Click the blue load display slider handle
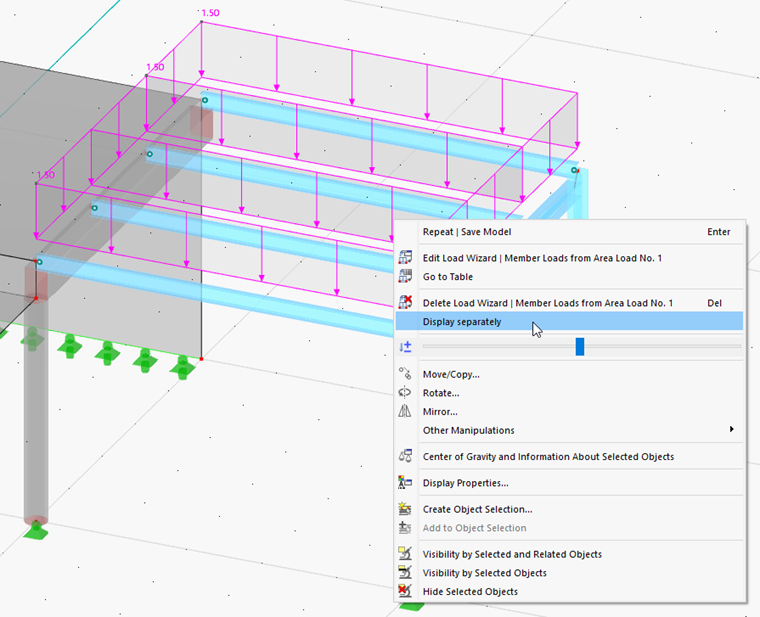The height and width of the screenshot is (617, 760). pyautogui.click(x=580, y=347)
